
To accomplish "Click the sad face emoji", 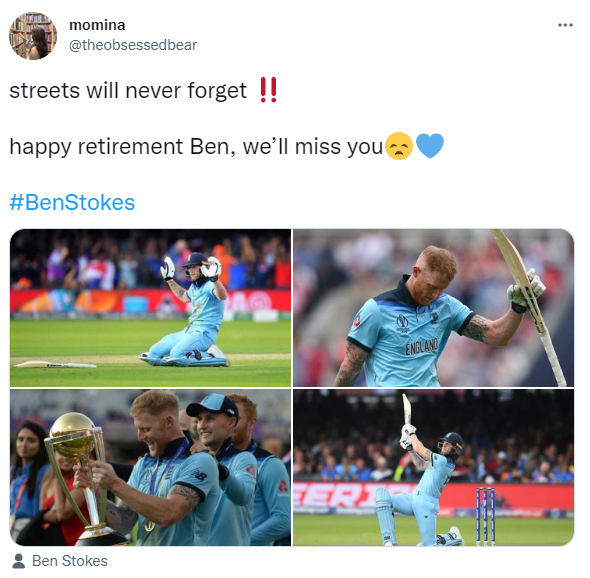I will click(399, 146).
